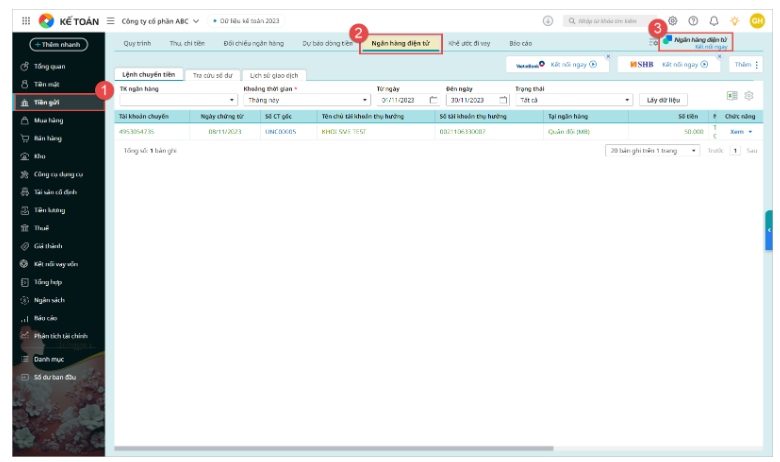
Task: Expand the Trạng thái status dropdown
Action: [x=627, y=100]
